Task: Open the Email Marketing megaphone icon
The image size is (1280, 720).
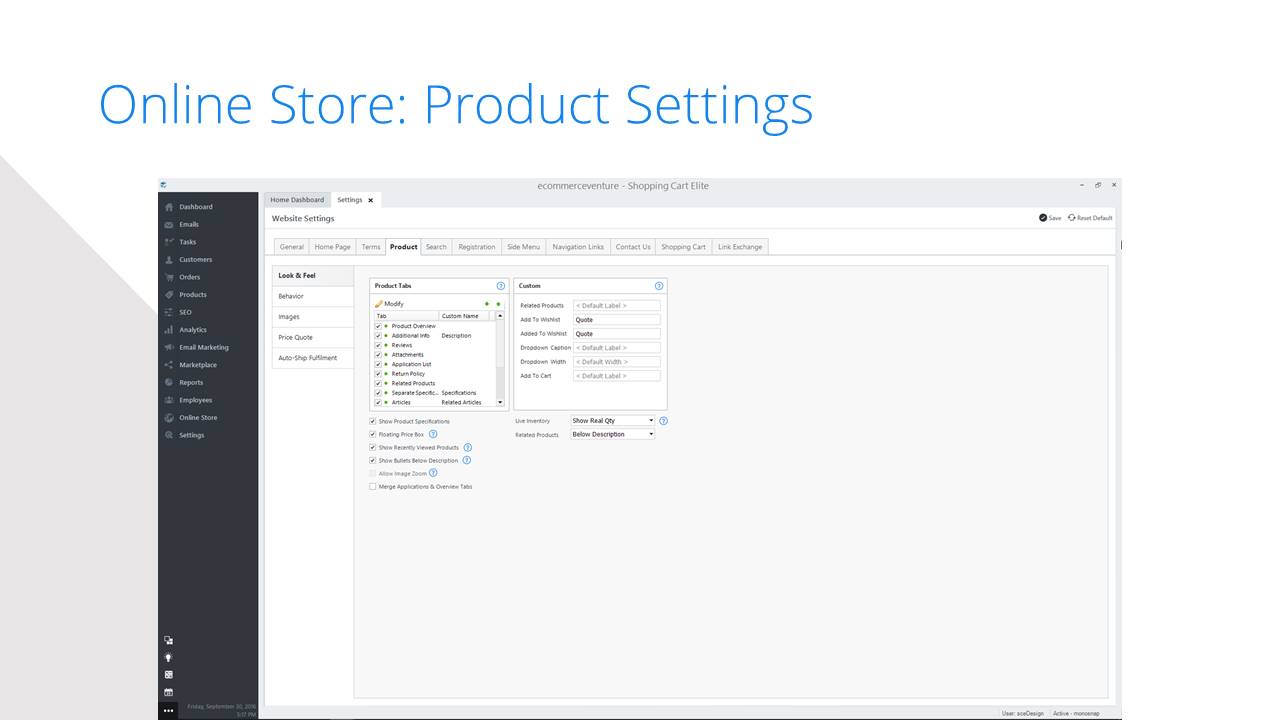Action: coord(169,347)
